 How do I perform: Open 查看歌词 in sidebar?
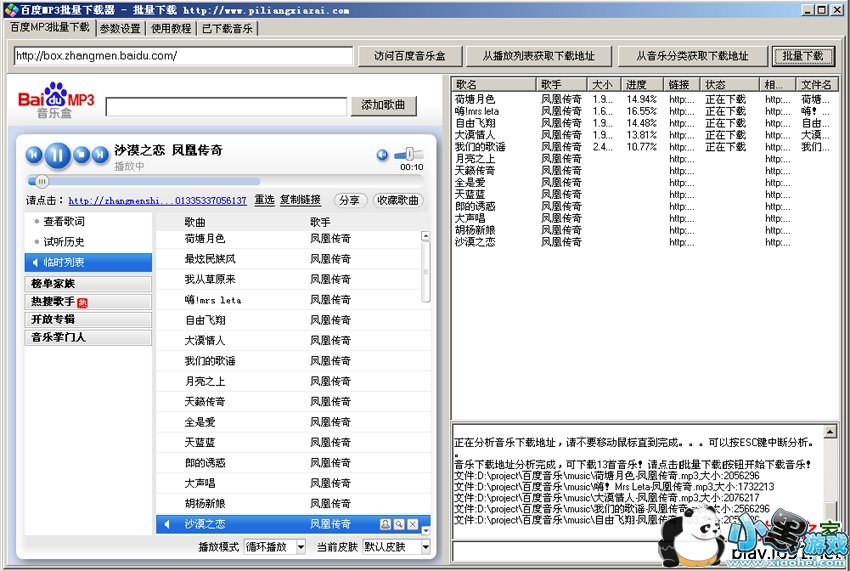(x=64, y=221)
